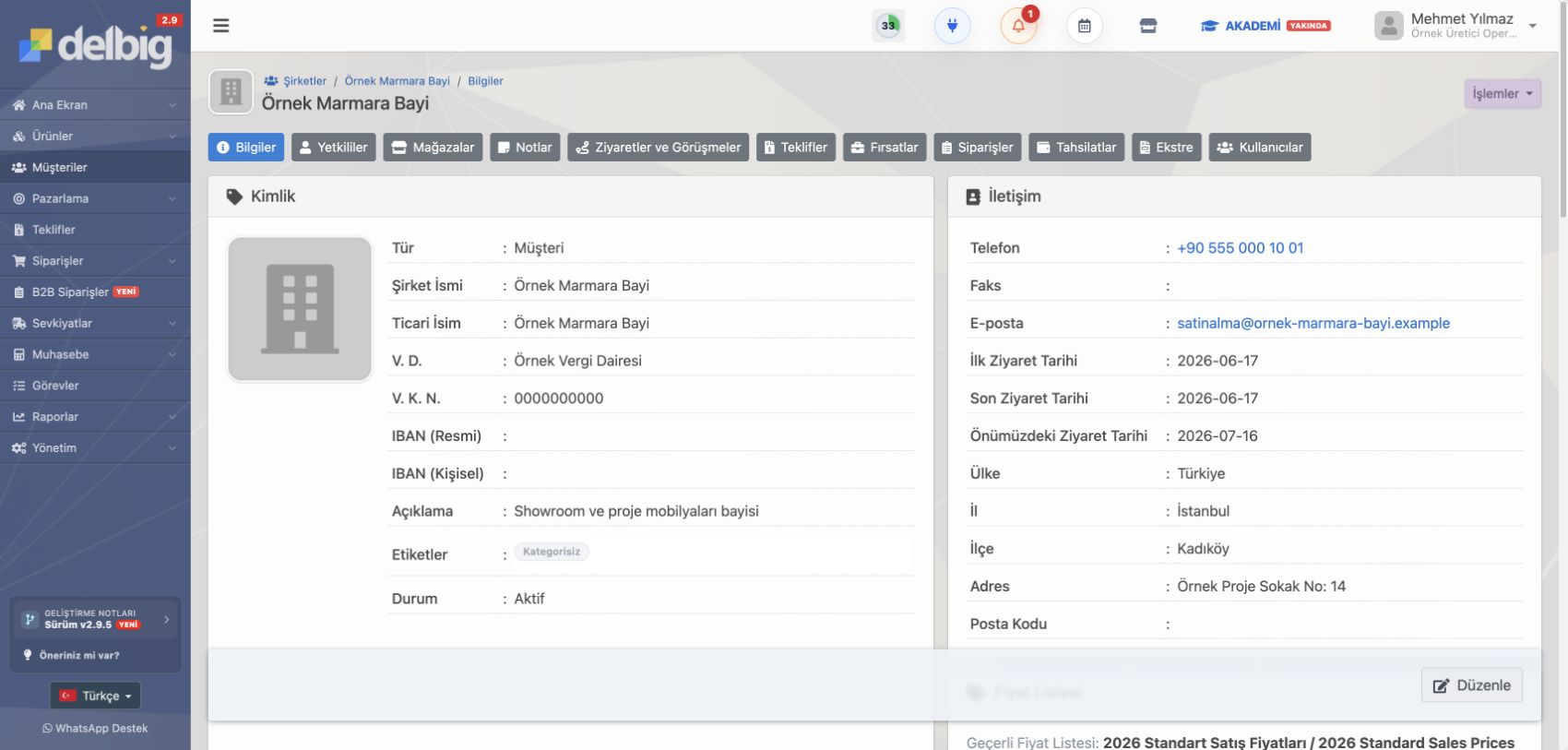Viewport: 1568px width, 750px height.
Task: Expand the Muhasebe sidebar menu
Action: [95, 354]
